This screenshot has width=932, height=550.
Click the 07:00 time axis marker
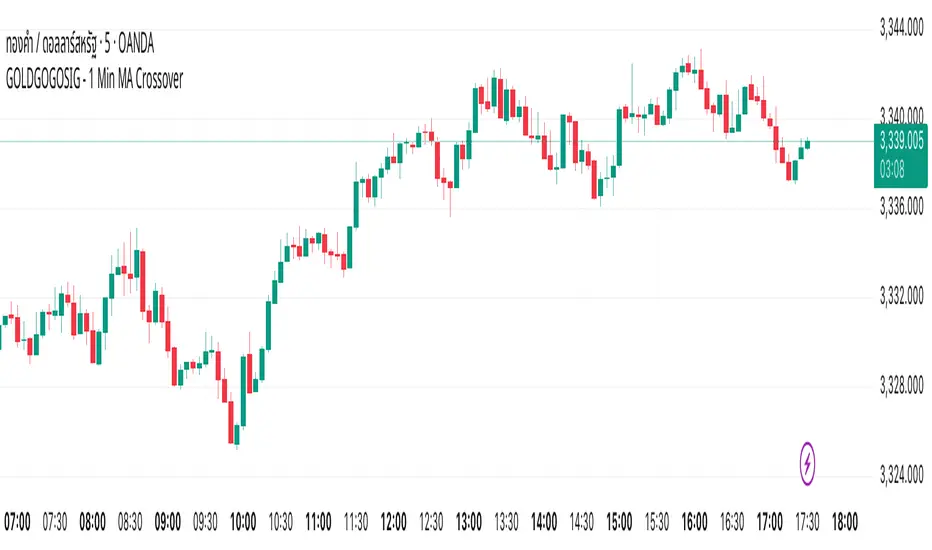point(17,522)
